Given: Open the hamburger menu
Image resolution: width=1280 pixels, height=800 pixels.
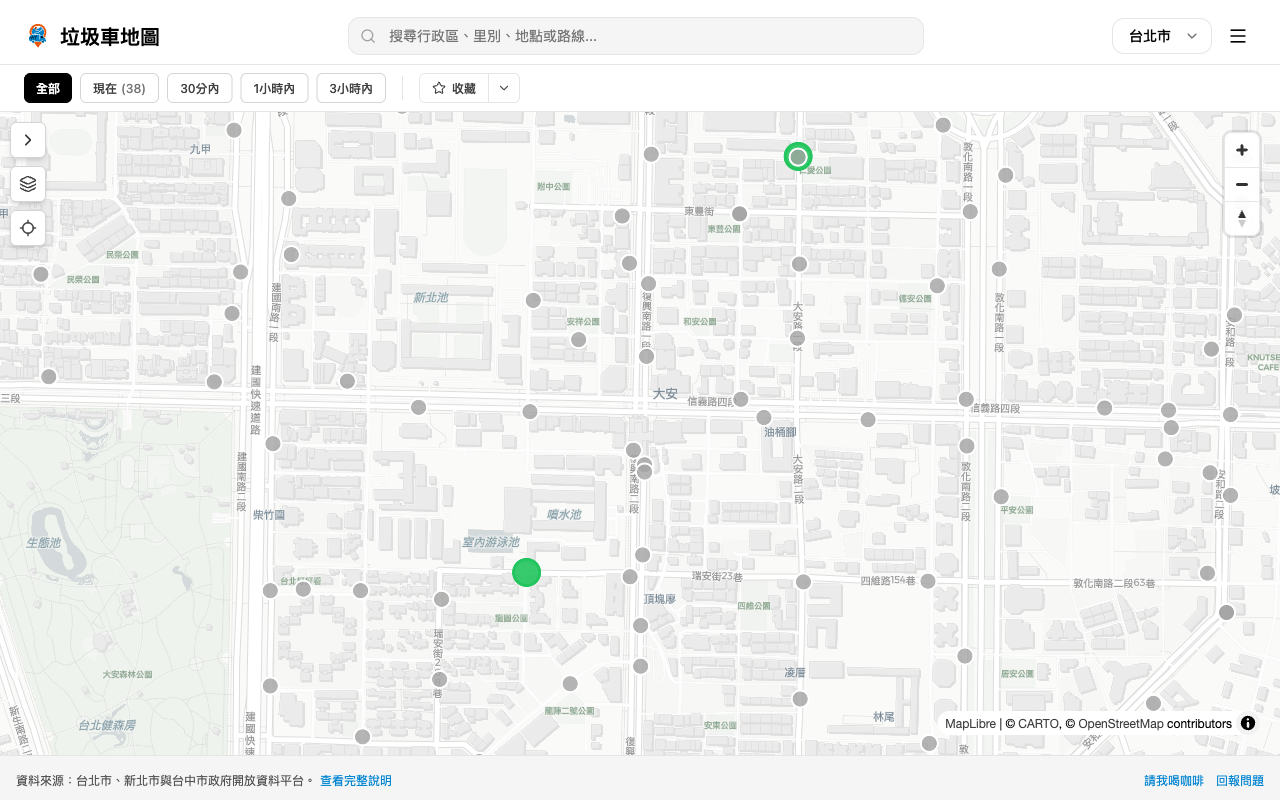Looking at the screenshot, I should click(x=1238, y=36).
